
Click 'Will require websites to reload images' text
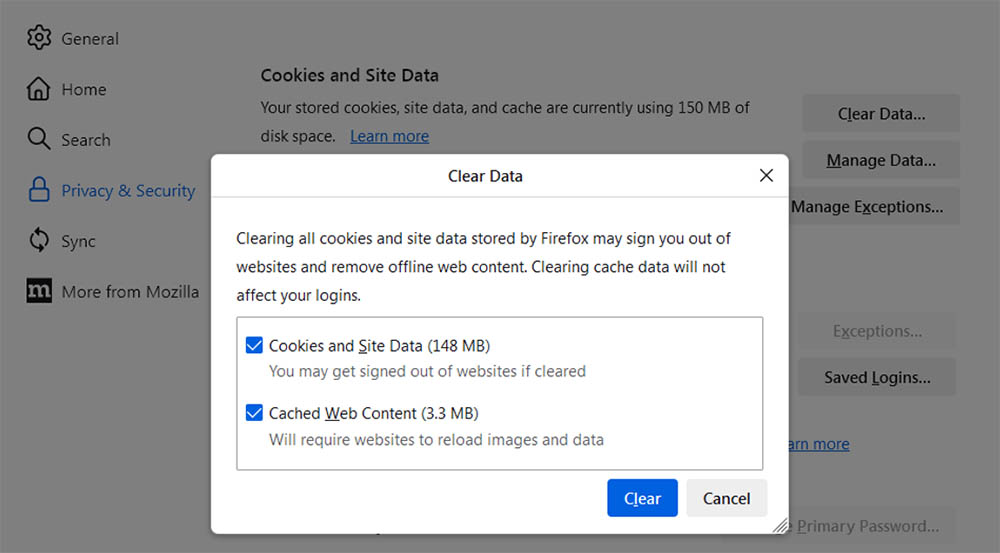click(436, 439)
